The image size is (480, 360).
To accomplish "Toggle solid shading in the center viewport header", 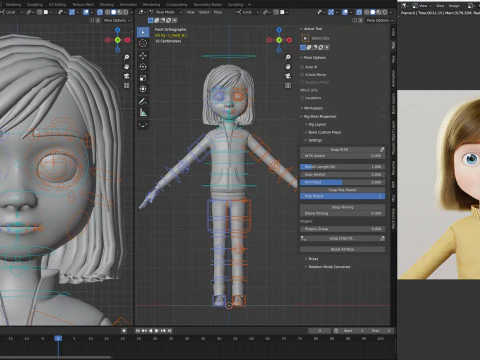I will click(x=373, y=12).
